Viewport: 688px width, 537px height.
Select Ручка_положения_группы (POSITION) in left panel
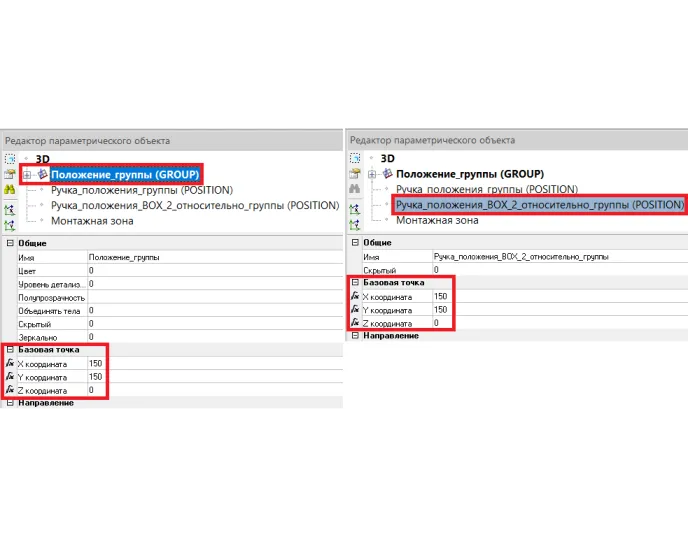[x=142, y=190]
